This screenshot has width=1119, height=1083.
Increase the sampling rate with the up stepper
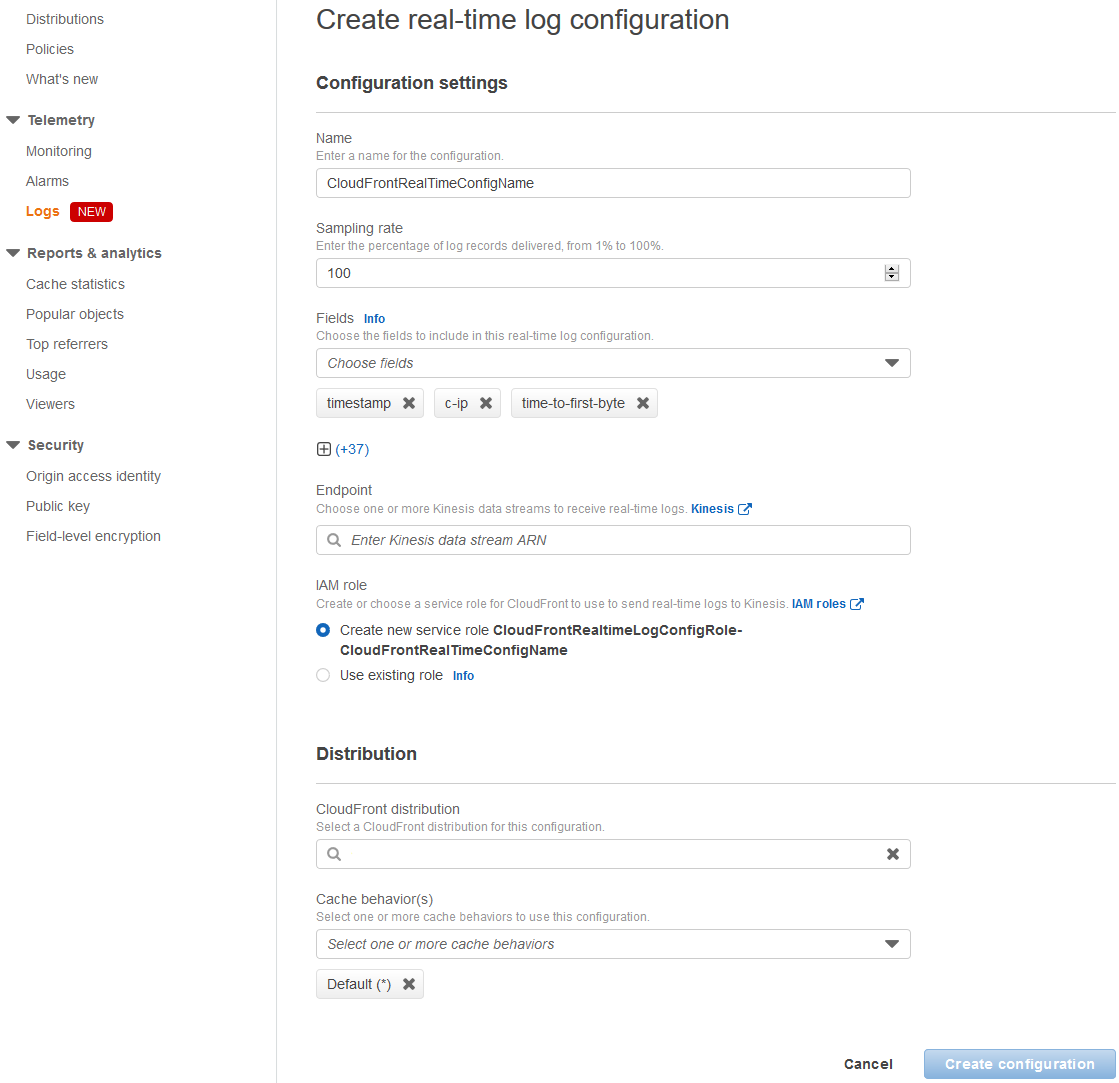coord(891,269)
